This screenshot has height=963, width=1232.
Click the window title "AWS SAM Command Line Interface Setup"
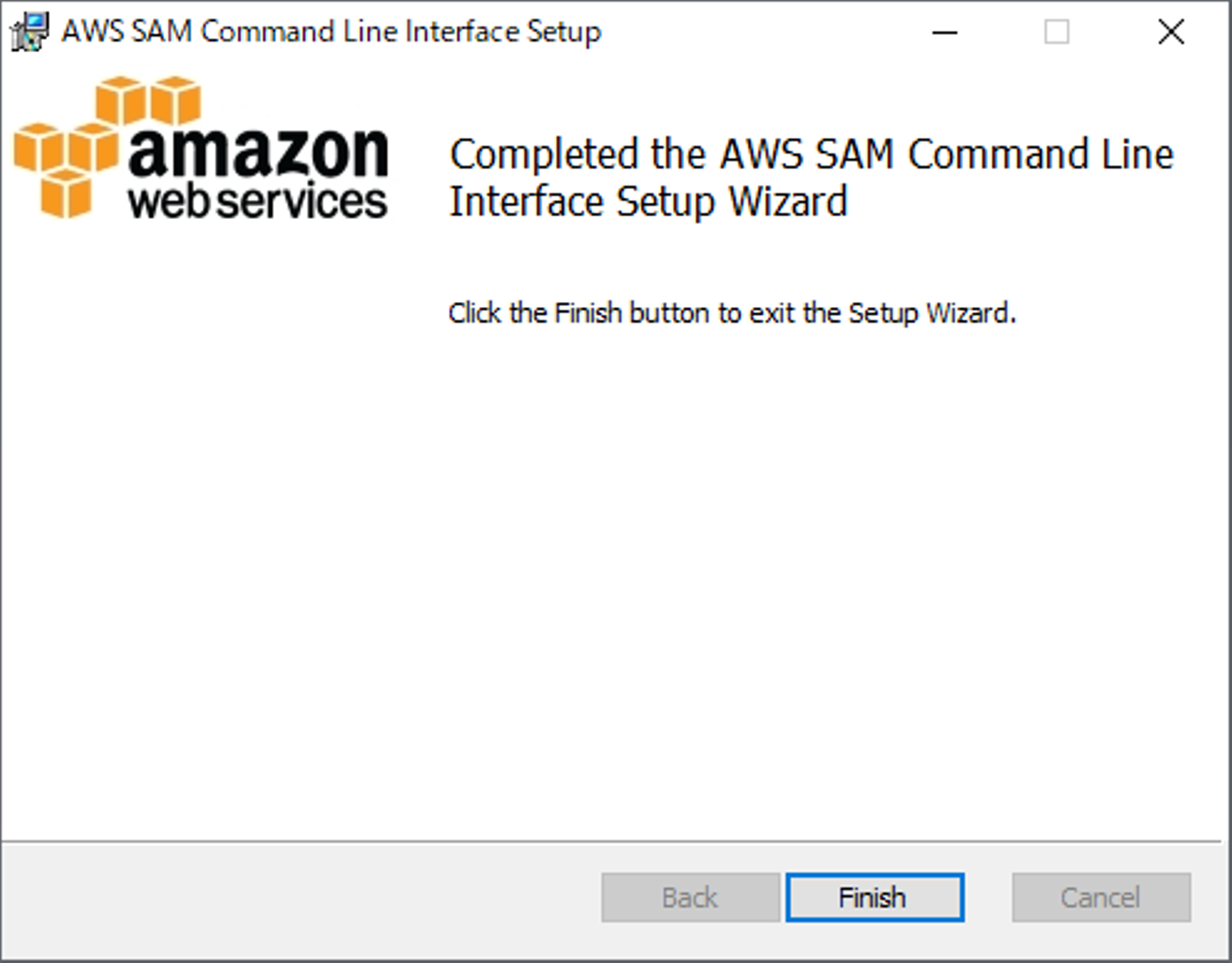pyautogui.click(x=331, y=32)
